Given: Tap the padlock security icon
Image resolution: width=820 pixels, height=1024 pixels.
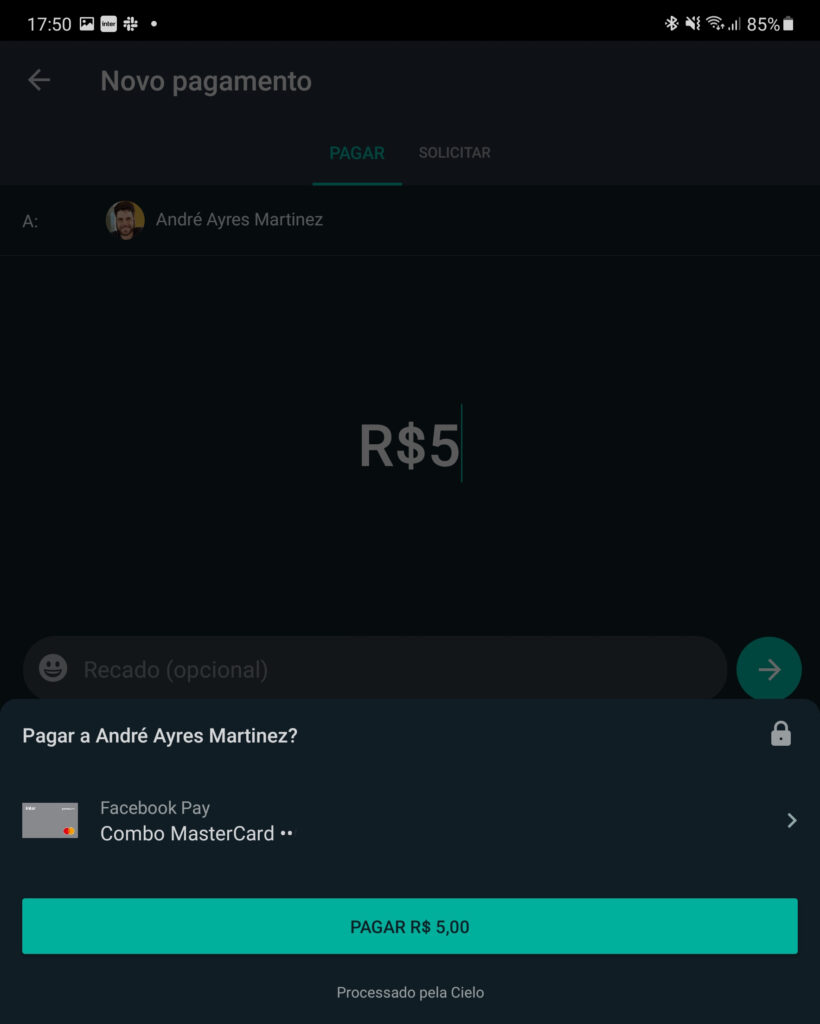Looking at the screenshot, I should click(x=781, y=735).
